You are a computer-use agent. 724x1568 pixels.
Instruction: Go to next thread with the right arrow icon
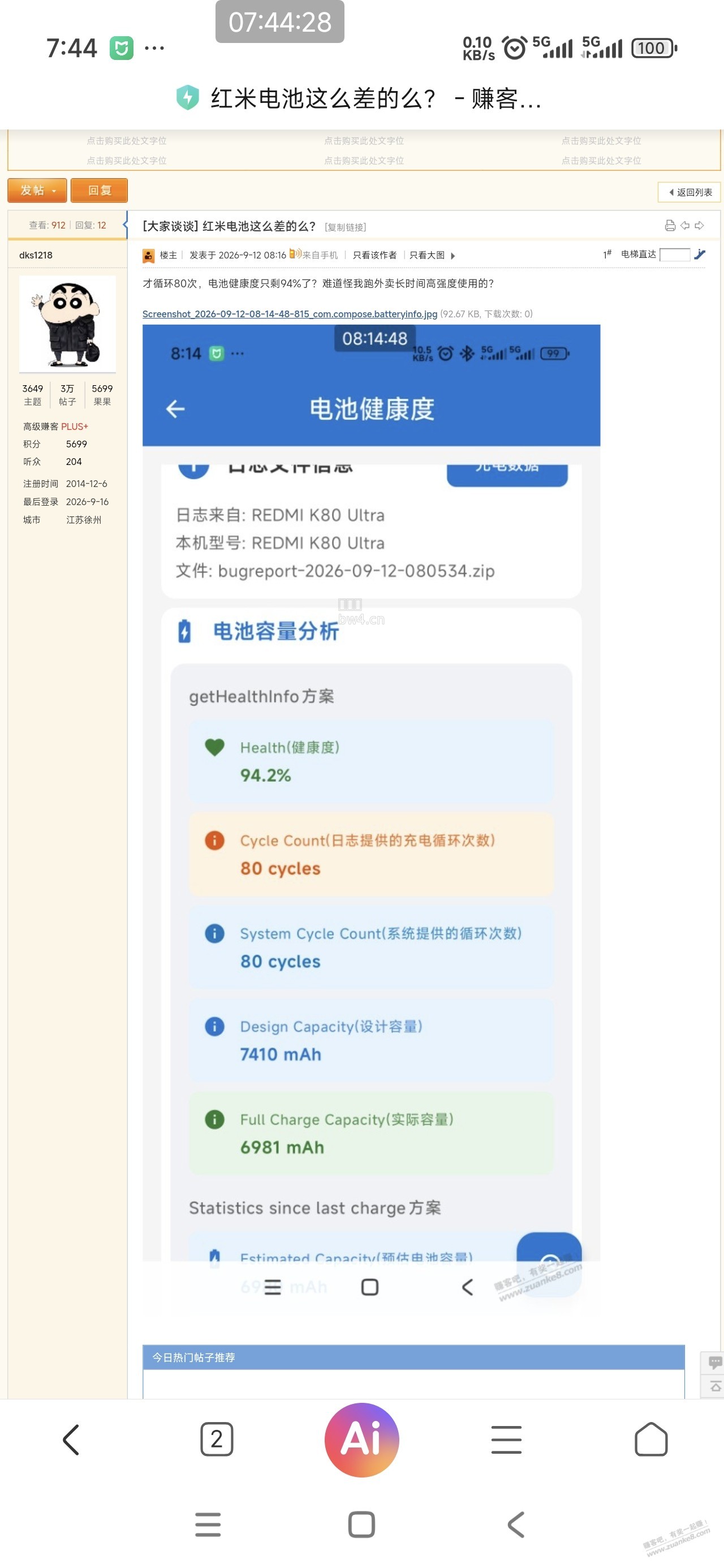[700, 226]
